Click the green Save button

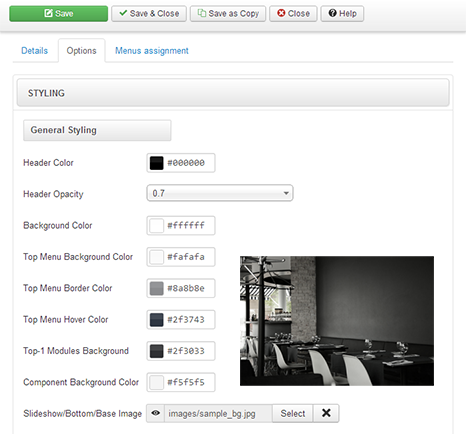(58, 14)
